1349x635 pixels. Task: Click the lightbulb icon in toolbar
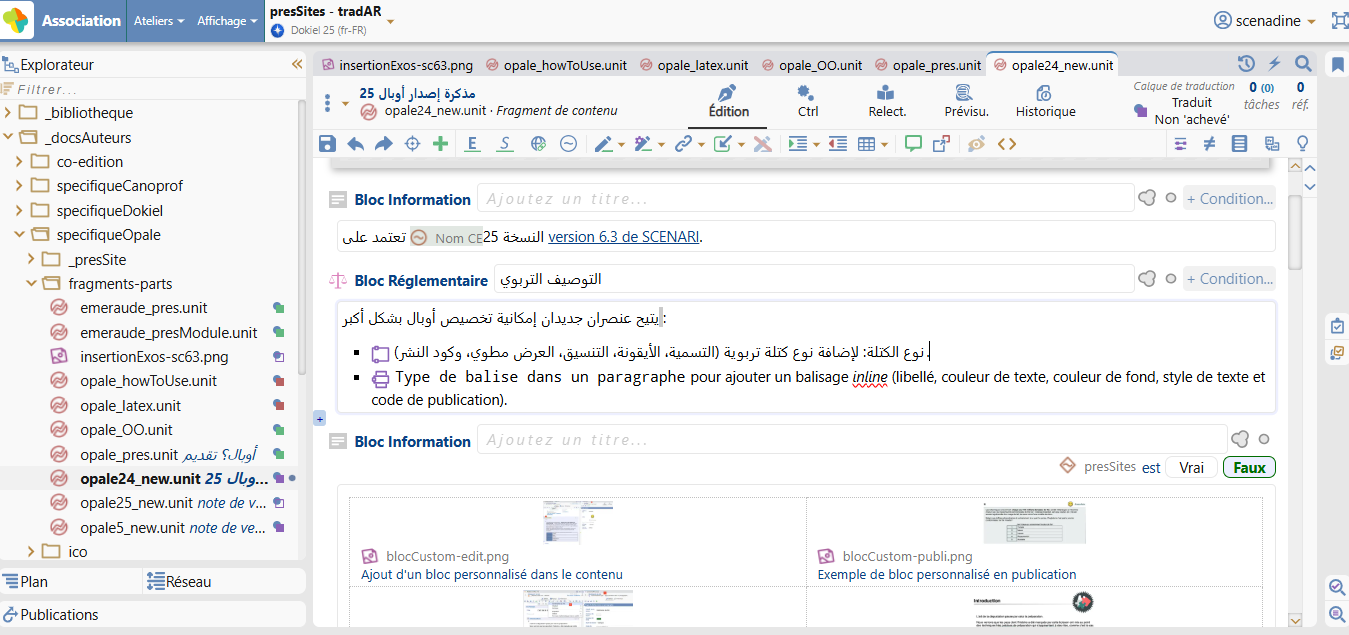coord(1302,144)
